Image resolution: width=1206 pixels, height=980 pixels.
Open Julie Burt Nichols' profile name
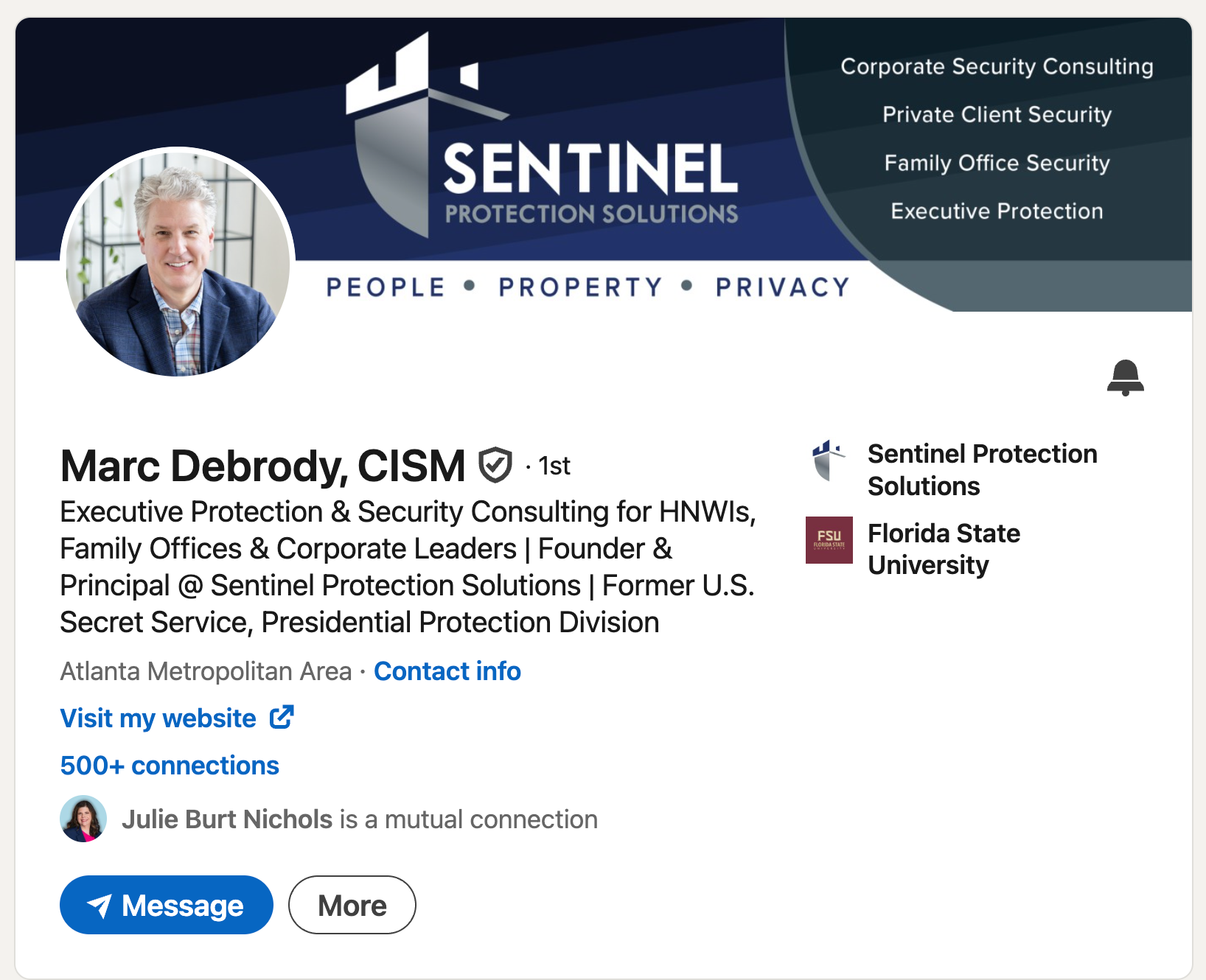227,819
